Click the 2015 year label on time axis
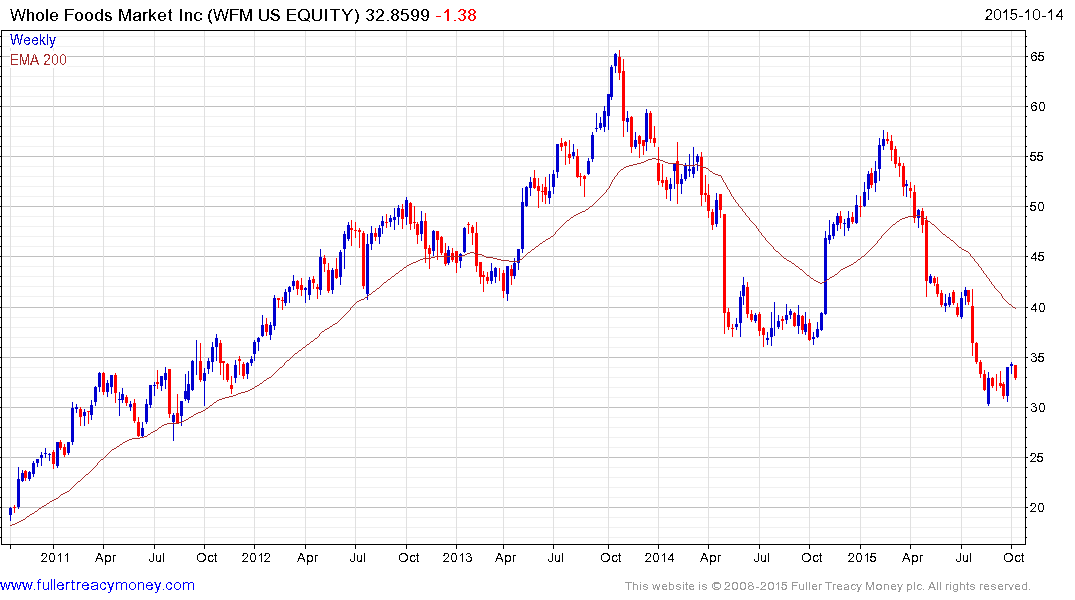Screen dimensions: 1075x600 pos(861,557)
